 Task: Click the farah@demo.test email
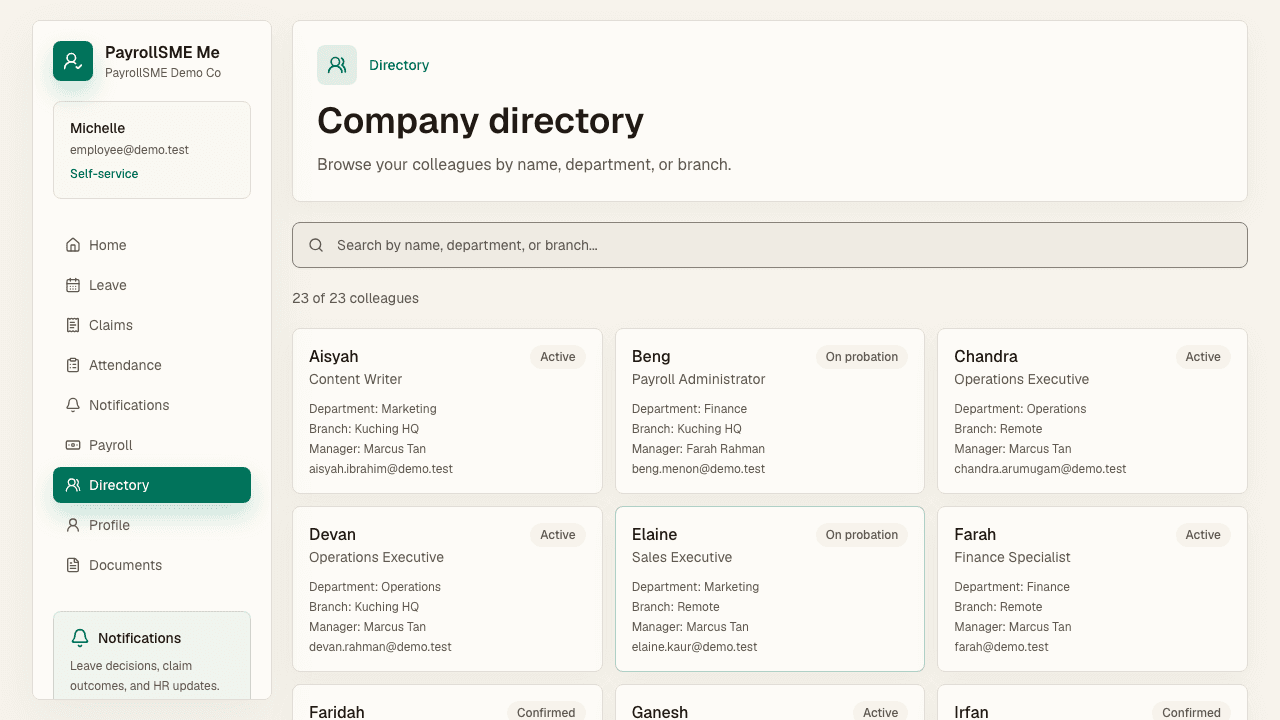pos(1001,647)
